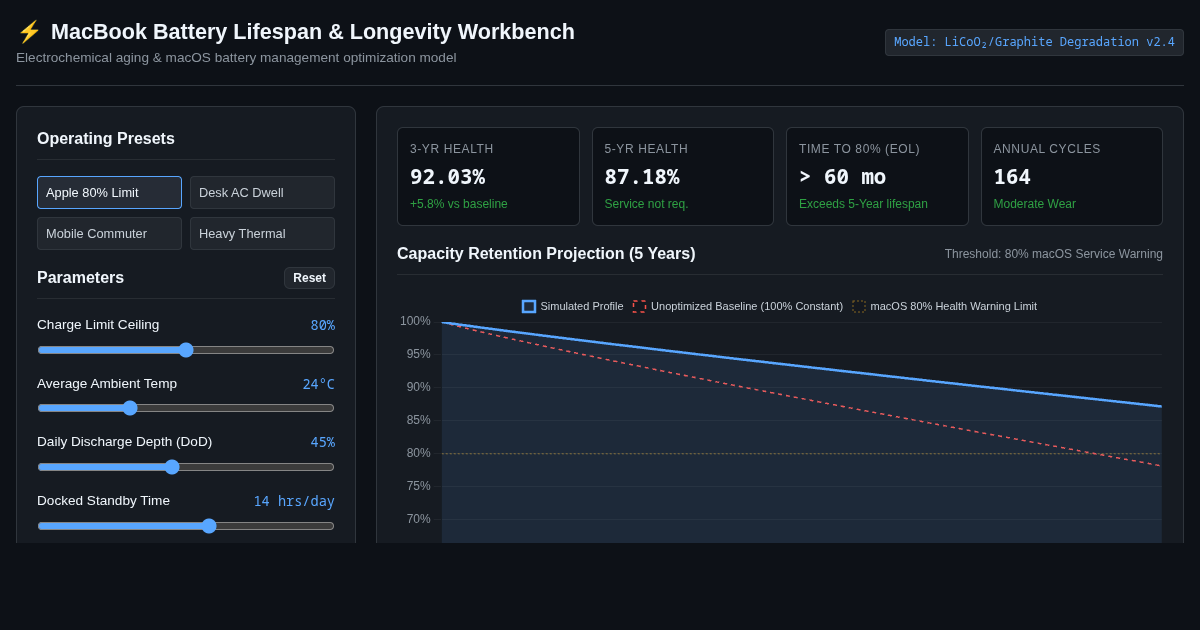Toggle Simulated Profile legend item
This screenshot has width=1200, height=630.
pyautogui.click(x=573, y=306)
